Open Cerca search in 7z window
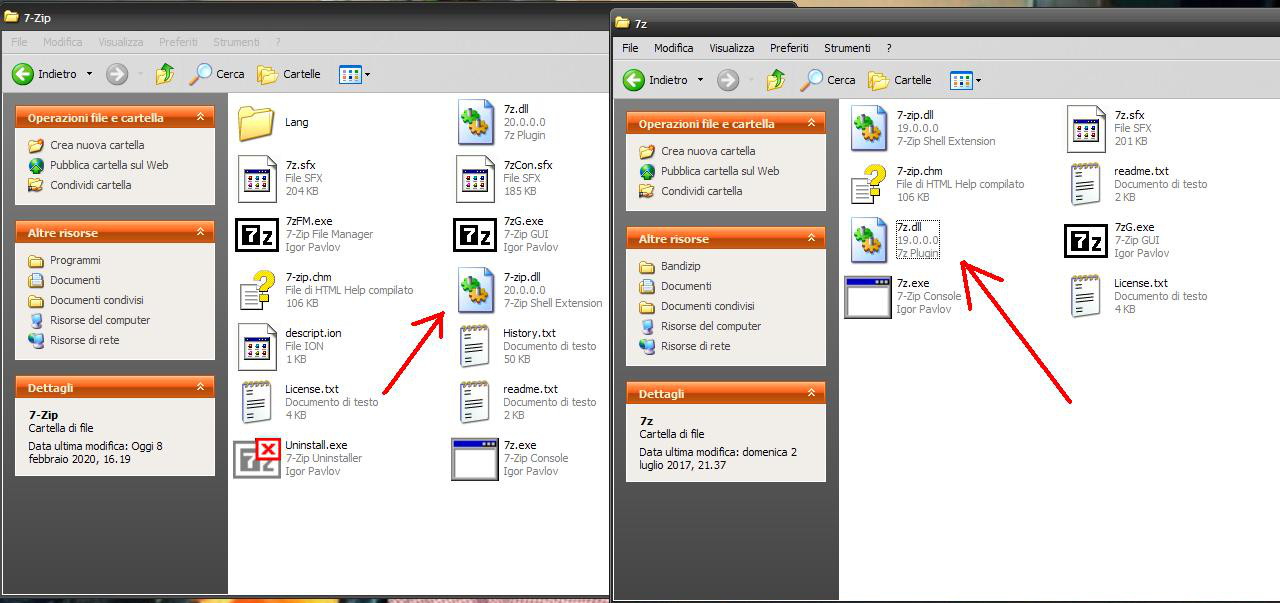The height and width of the screenshot is (603, 1280). pos(827,80)
